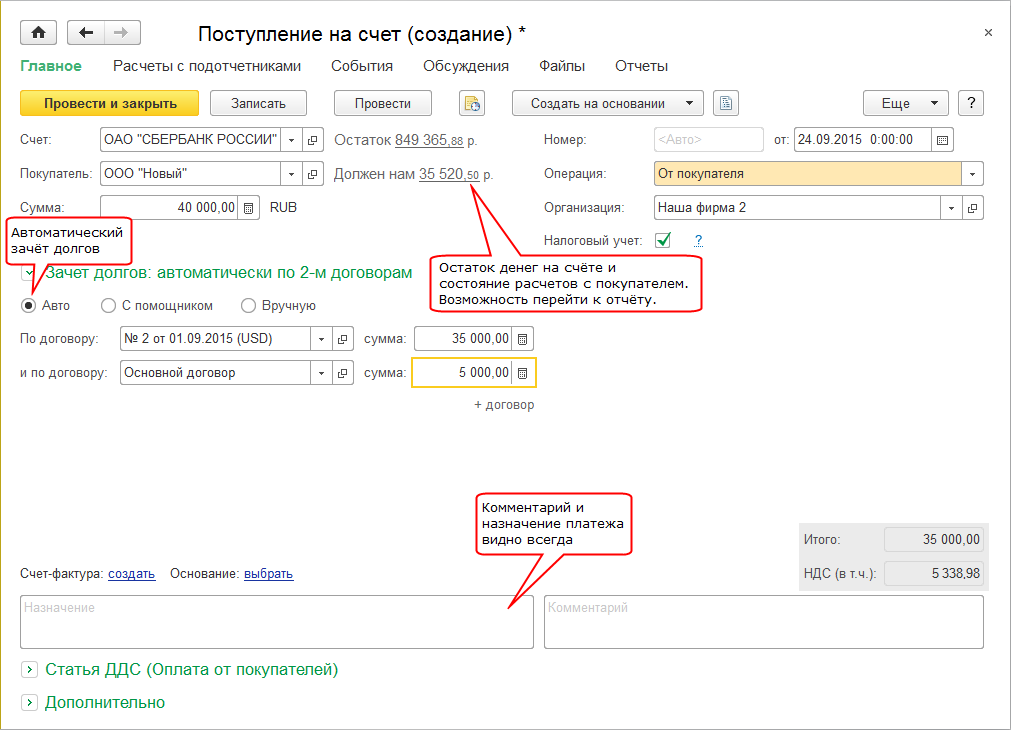This screenshot has width=1011, height=730.
Task: Expand the Дополнительно section
Action: coord(29,702)
